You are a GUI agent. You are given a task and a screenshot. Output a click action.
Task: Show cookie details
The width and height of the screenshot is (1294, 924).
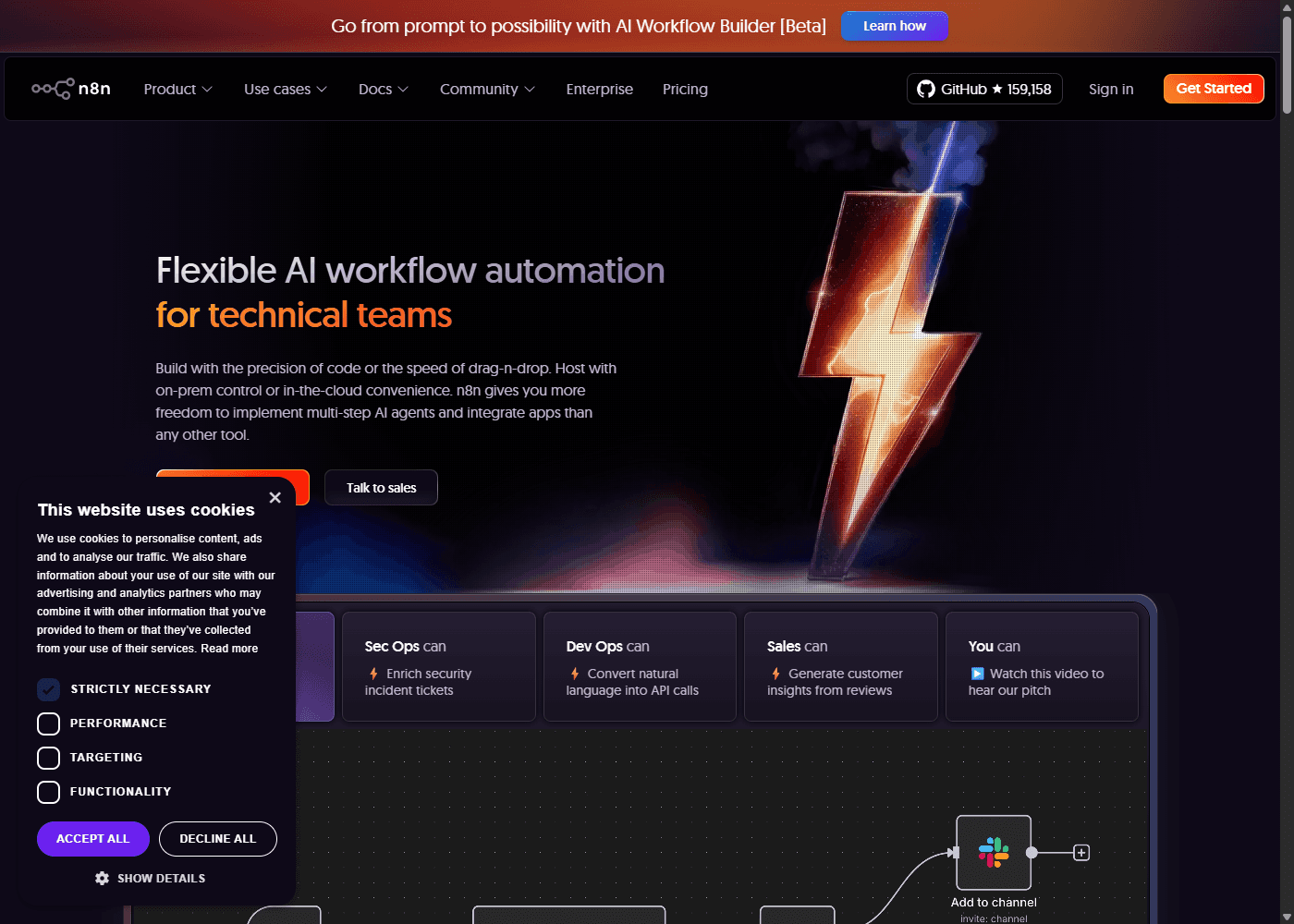(151, 878)
